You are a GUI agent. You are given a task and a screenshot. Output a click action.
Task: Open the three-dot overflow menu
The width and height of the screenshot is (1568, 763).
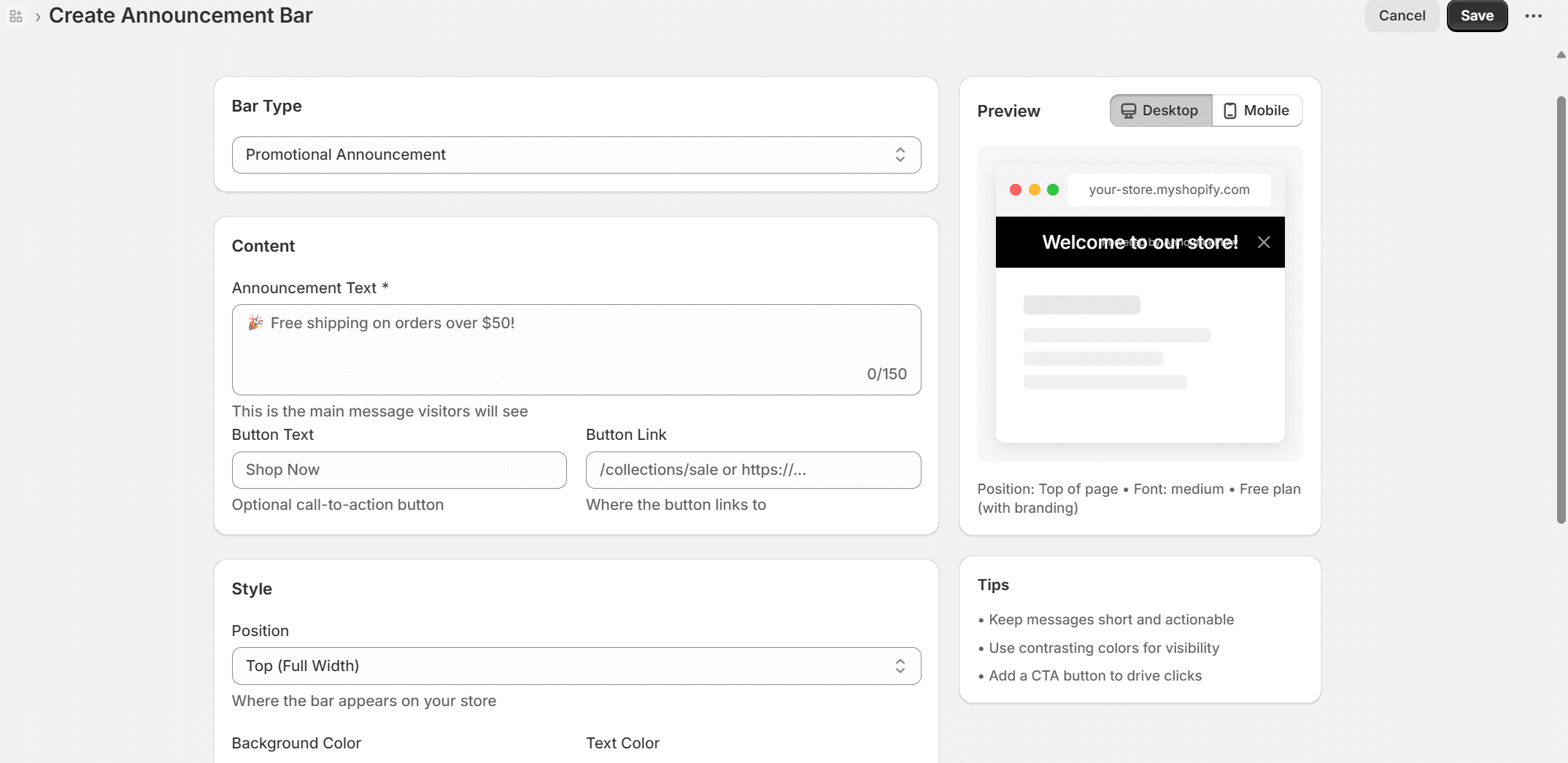click(1534, 15)
